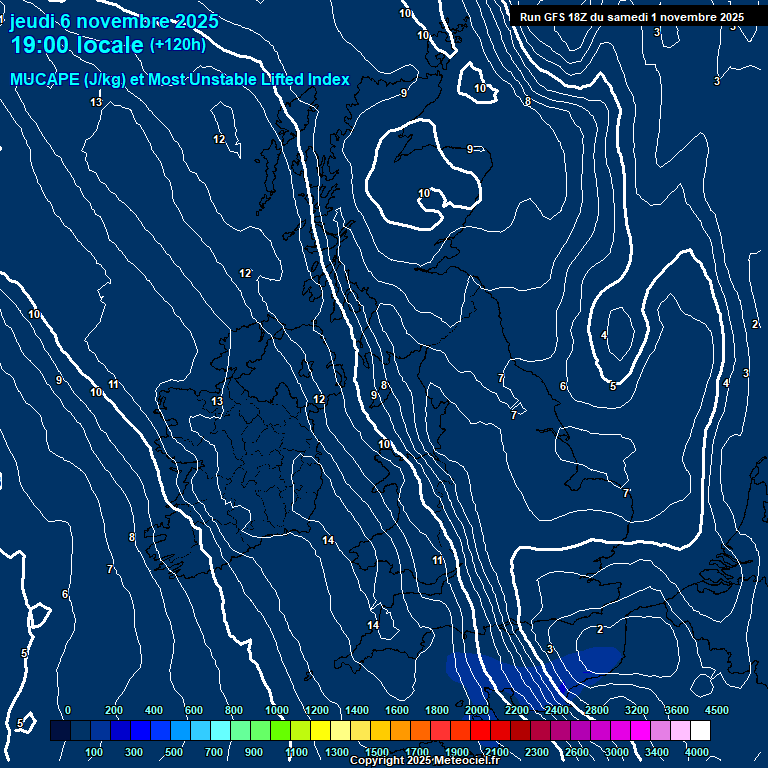
Task: Click the contour label 13 at top left
Action: [96, 102]
